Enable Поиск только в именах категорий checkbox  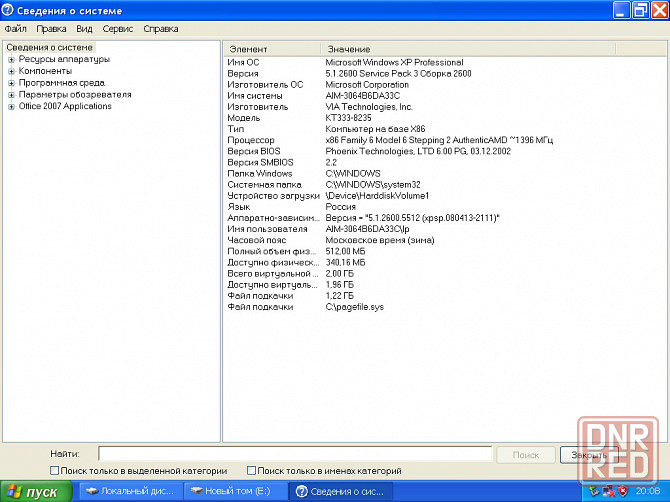251,470
